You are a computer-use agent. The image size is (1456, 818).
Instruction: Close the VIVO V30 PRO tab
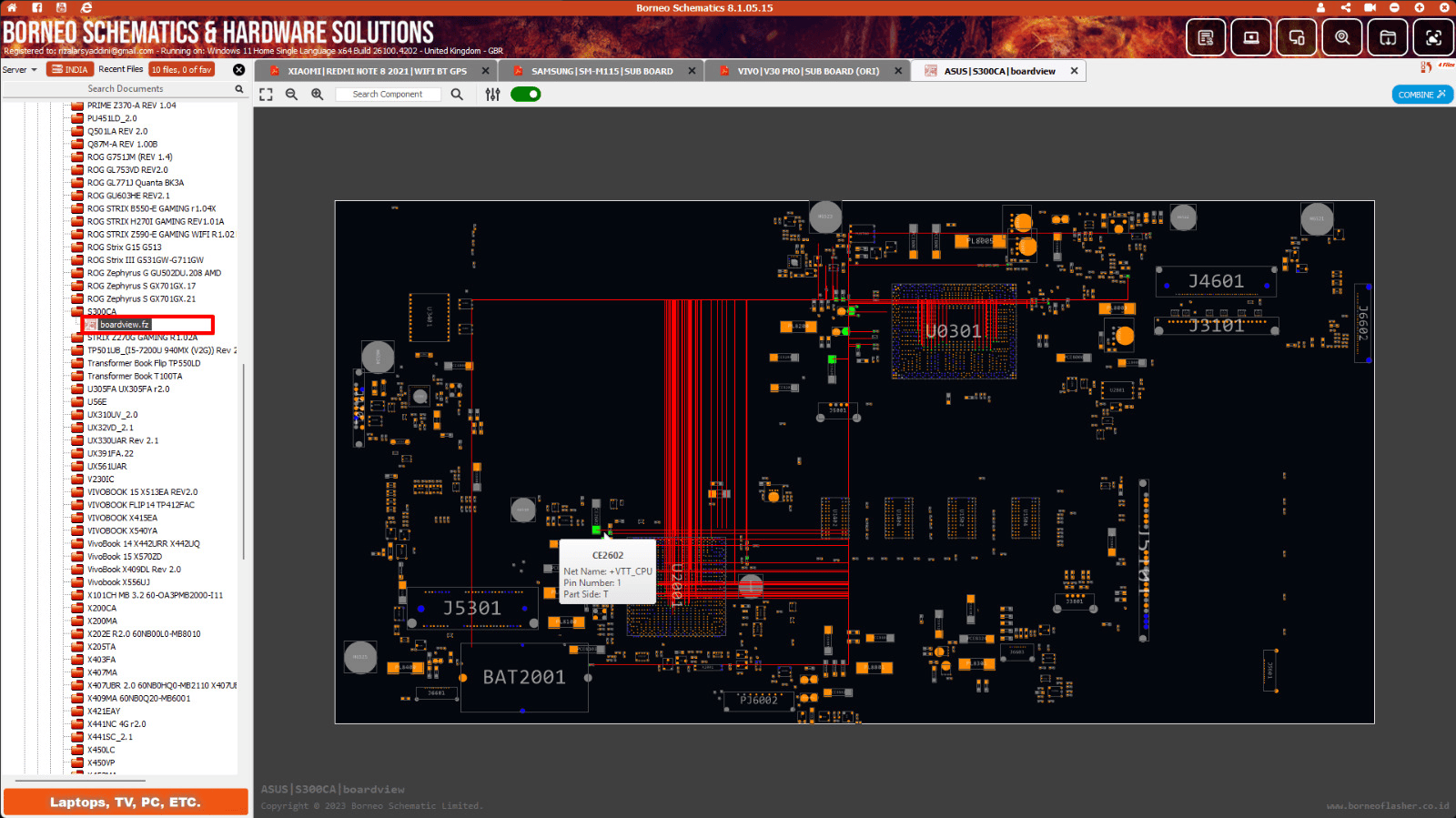[x=898, y=71]
